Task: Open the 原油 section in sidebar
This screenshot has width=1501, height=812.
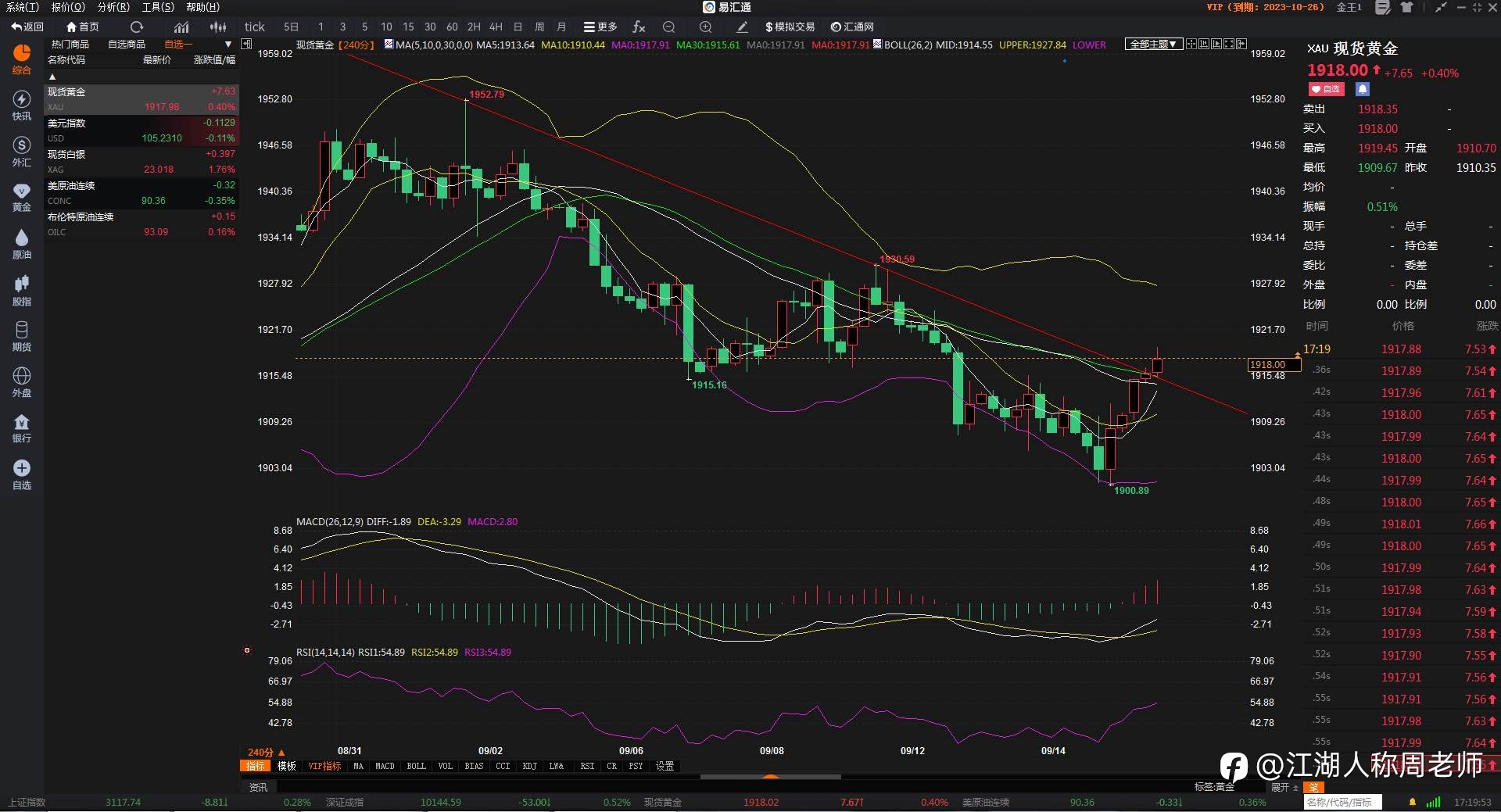Action: 22,245
